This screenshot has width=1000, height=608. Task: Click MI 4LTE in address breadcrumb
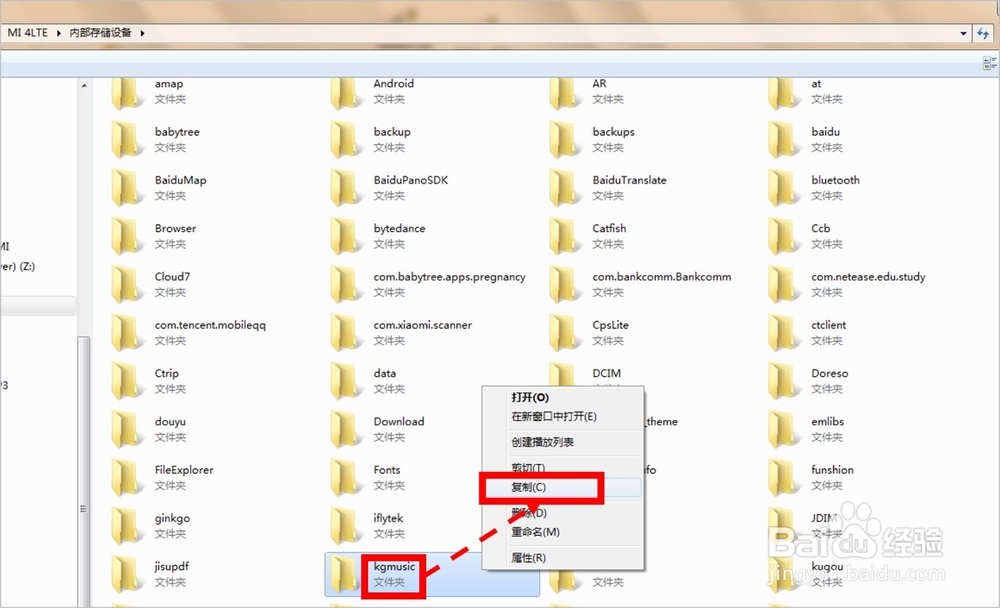pos(27,33)
